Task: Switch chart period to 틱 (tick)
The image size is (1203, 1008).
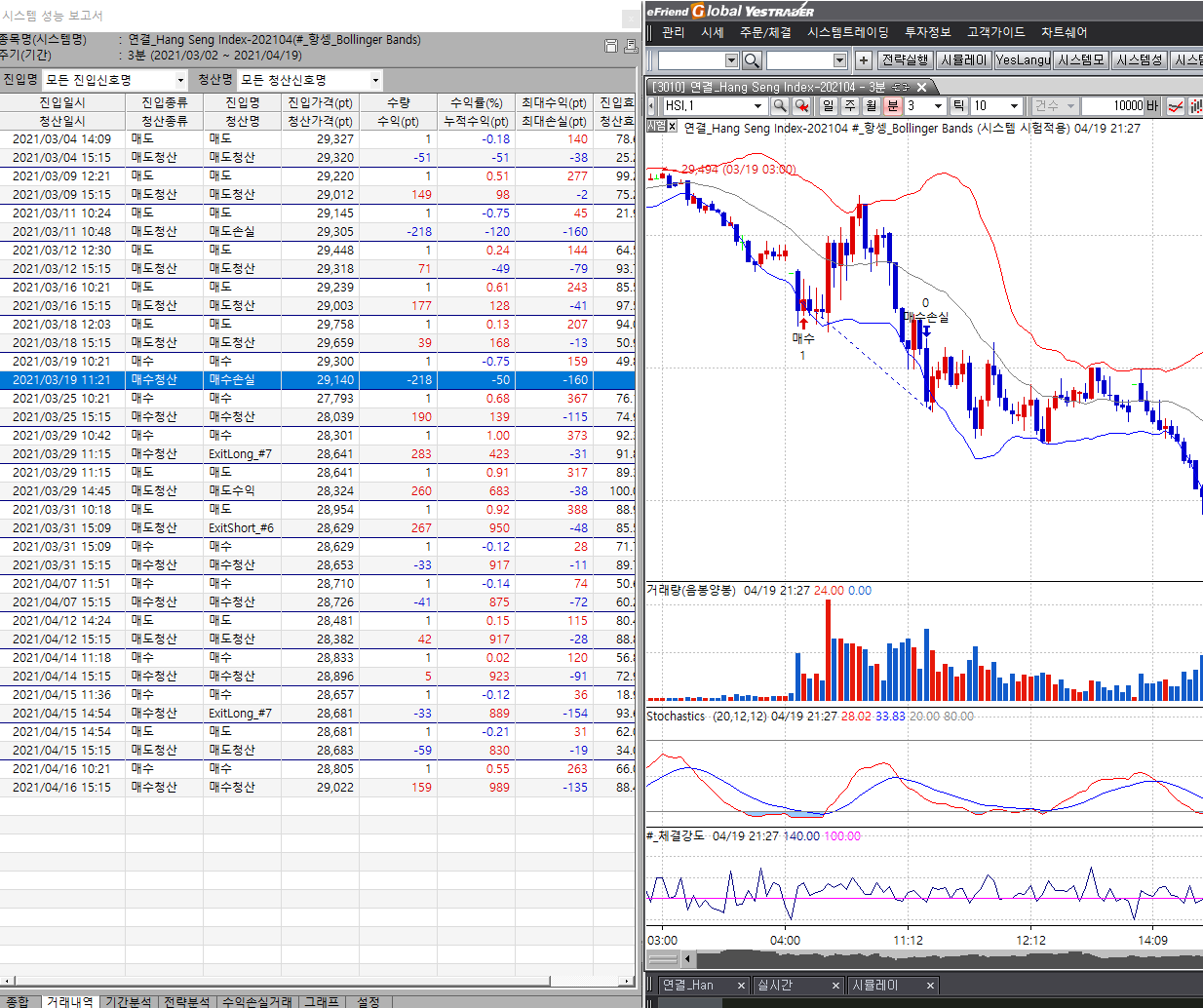Action: [958, 105]
